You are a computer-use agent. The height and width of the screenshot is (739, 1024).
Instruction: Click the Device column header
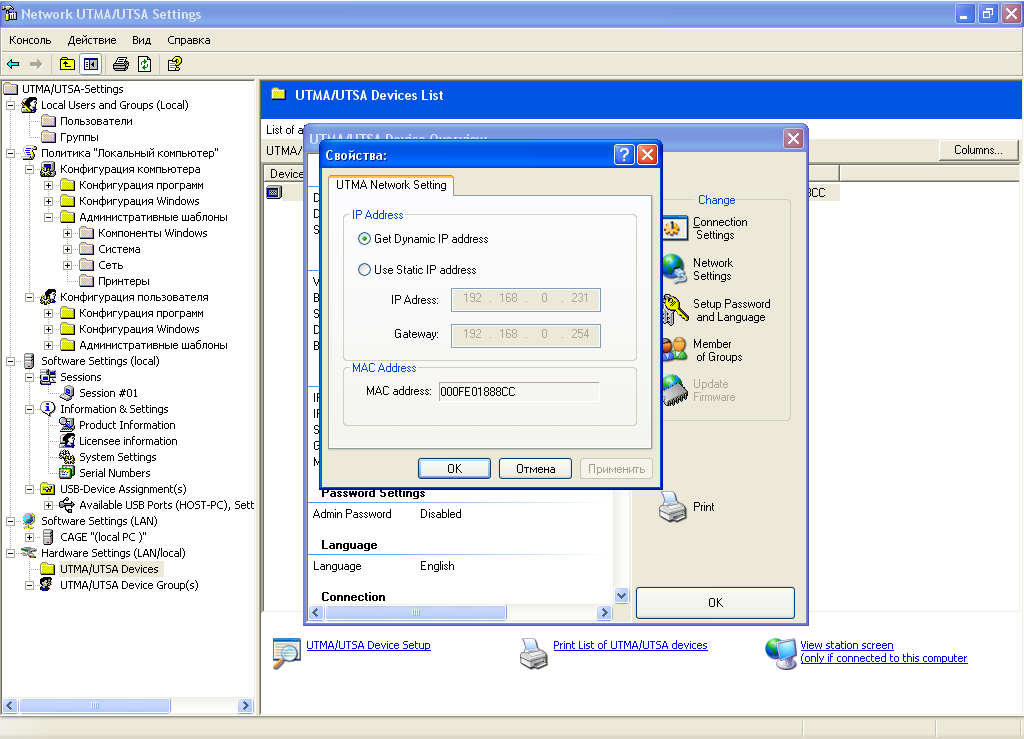pyautogui.click(x=285, y=174)
